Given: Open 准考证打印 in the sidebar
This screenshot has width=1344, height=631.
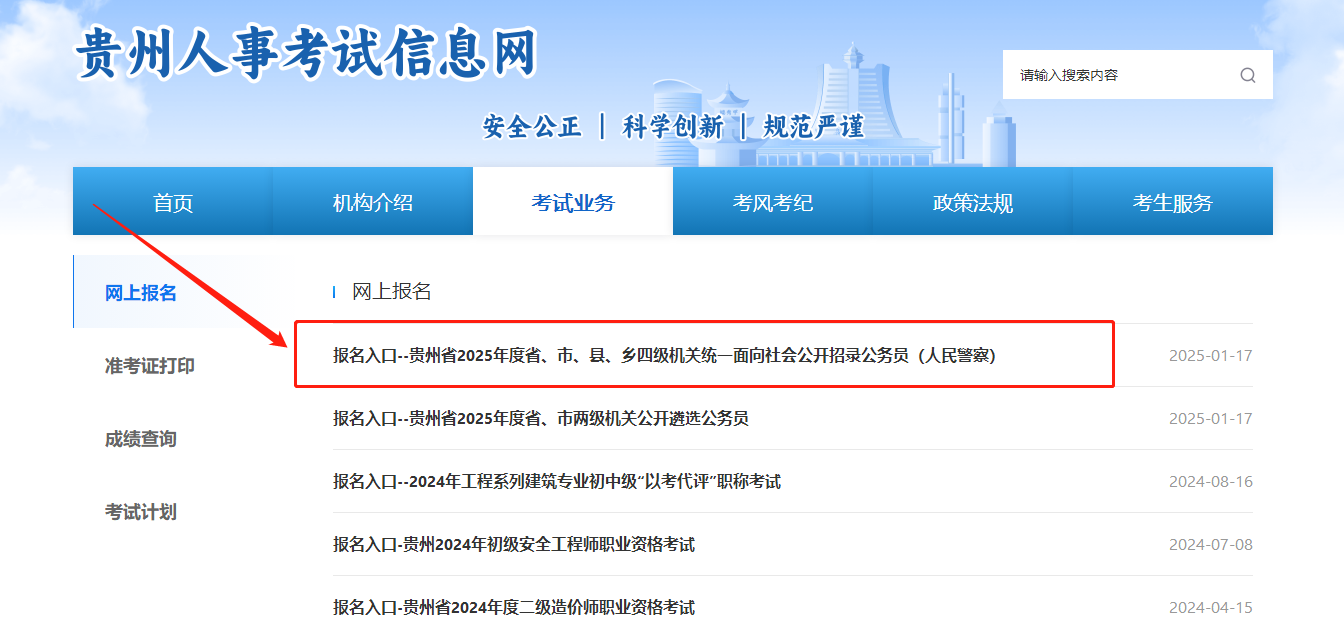Looking at the screenshot, I should coord(150,365).
